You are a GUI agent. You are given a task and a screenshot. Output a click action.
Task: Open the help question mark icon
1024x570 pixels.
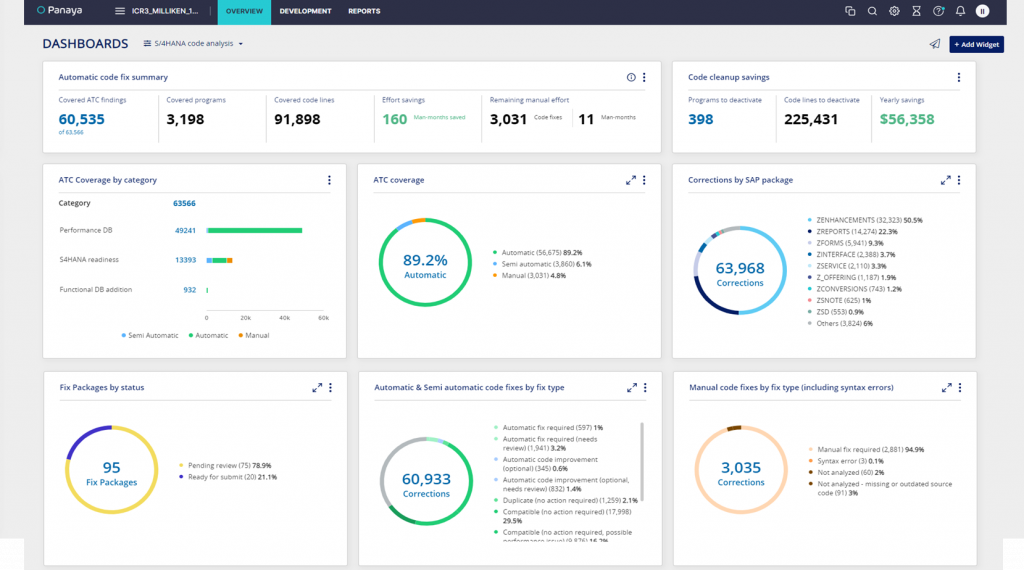tap(938, 11)
